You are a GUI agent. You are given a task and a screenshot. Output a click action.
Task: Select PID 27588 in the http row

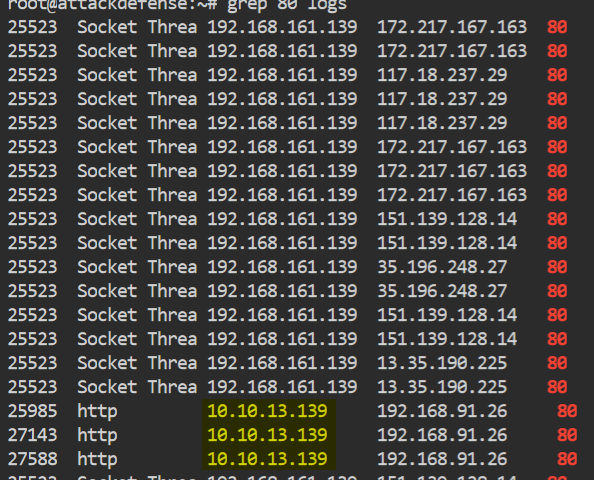[x=33, y=459]
